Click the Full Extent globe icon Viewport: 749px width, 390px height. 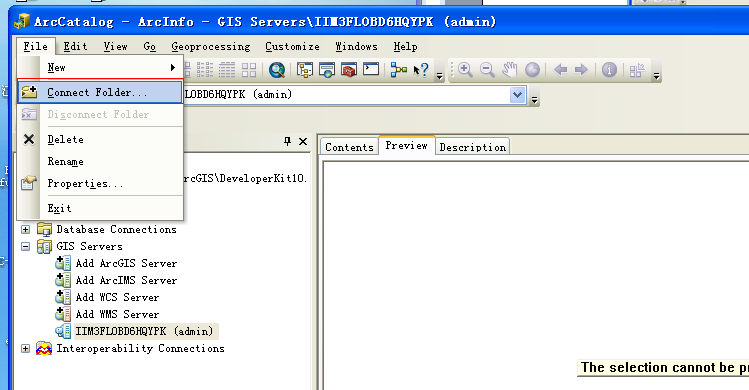point(532,70)
